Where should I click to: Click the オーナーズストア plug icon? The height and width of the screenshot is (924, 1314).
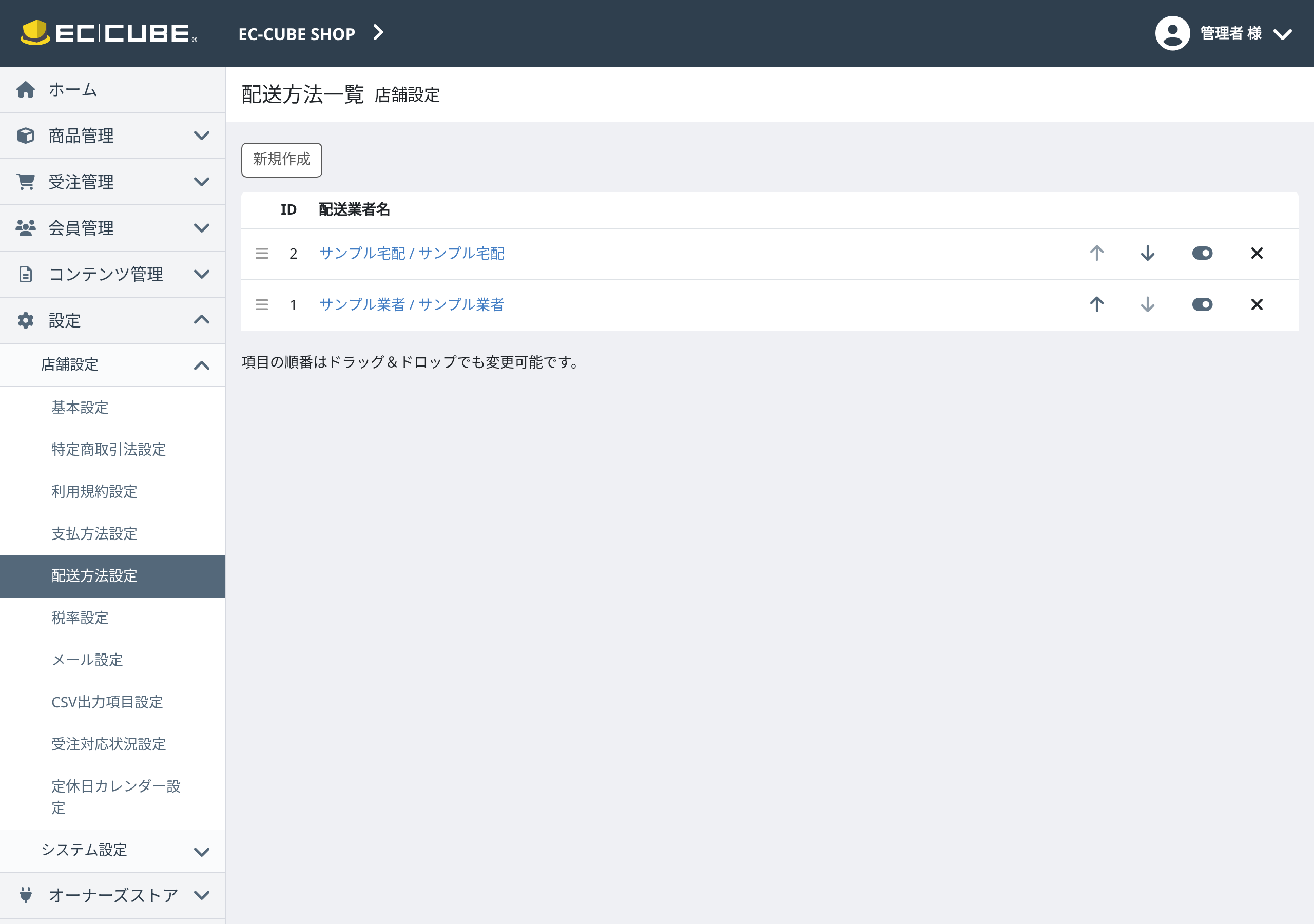[x=26, y=895]
